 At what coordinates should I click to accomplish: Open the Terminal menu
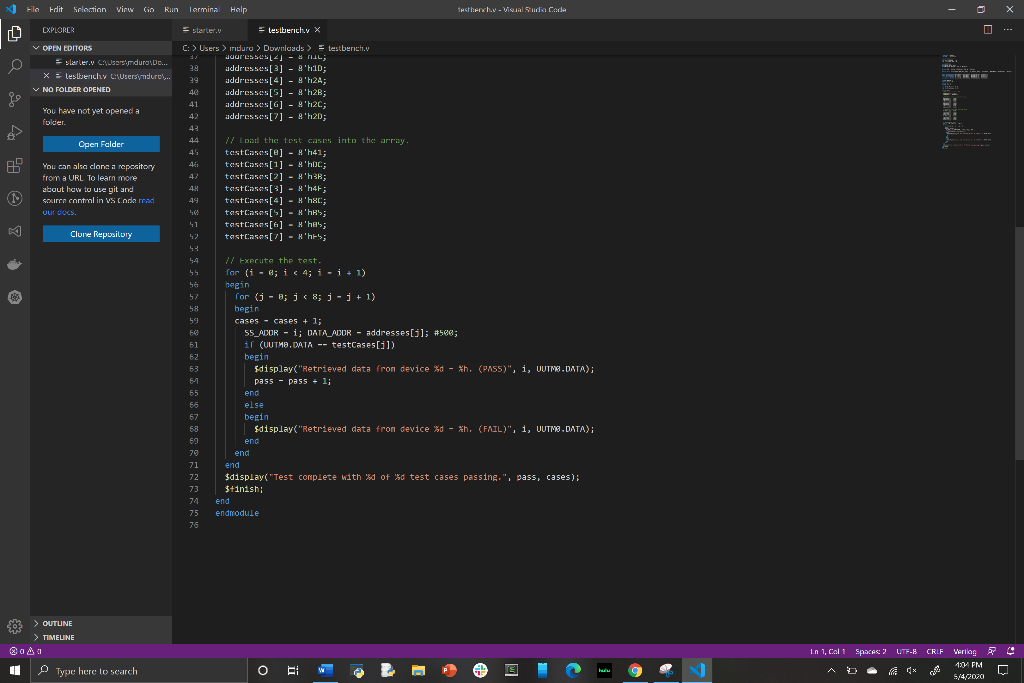point(204,10)
